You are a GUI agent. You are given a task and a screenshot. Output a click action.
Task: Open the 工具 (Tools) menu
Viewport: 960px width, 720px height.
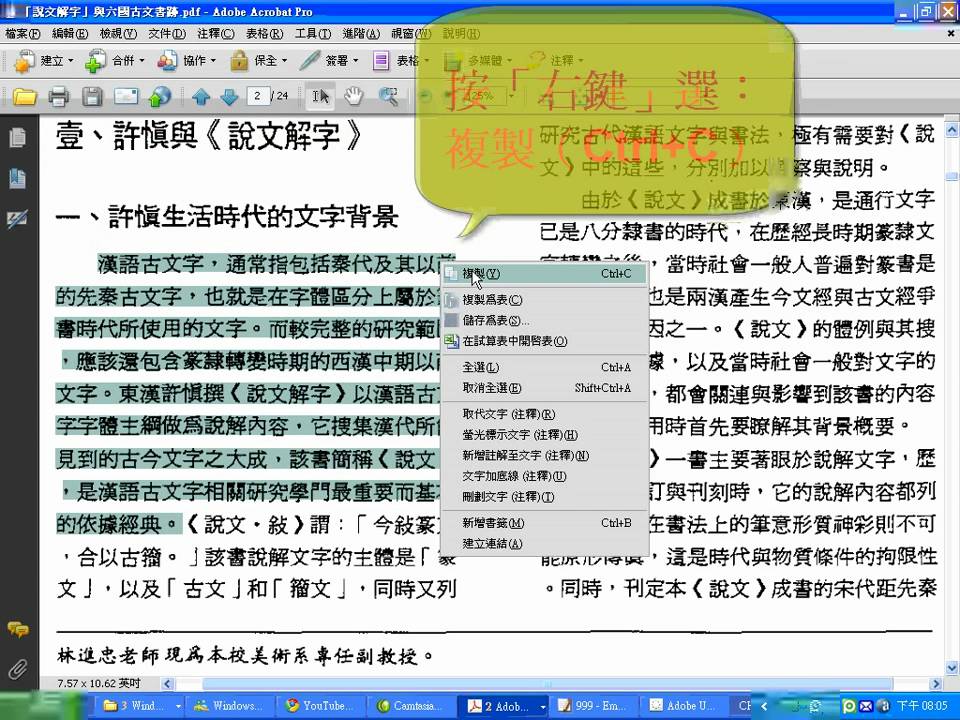coord(313,34)
